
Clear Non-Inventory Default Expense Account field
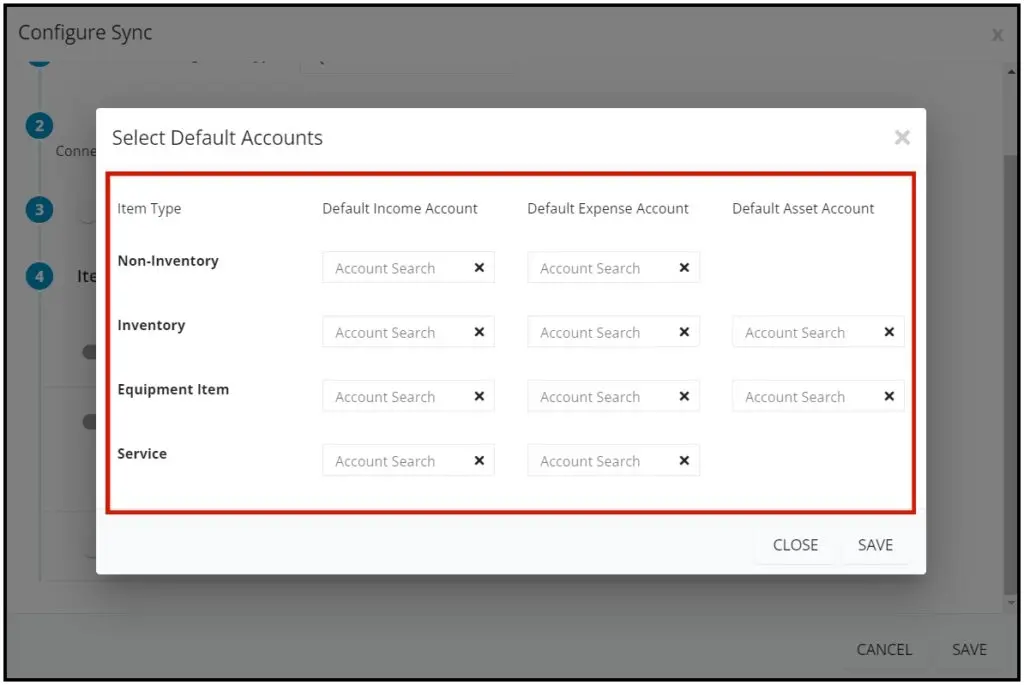(x=684, y=268)
